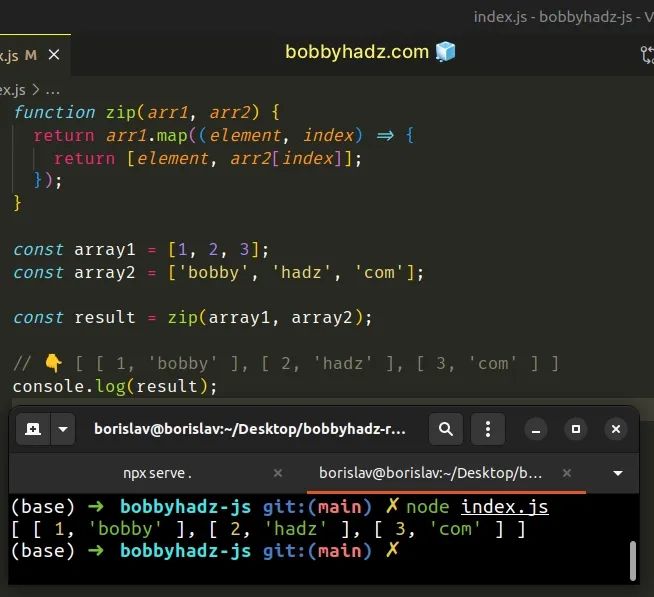
Task: Click underlined index.js in terminal command
Action: tap(505, 507)
